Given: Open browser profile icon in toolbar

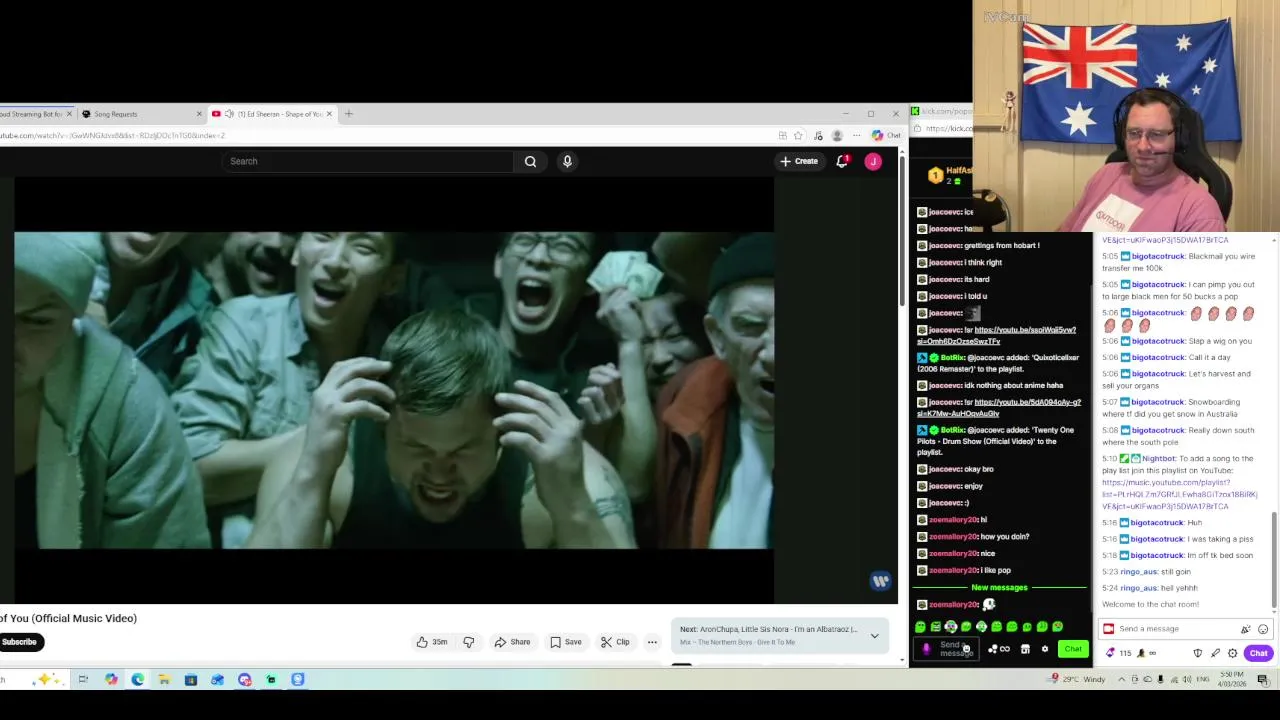Looking at the screenshot, I should point(837,135).
